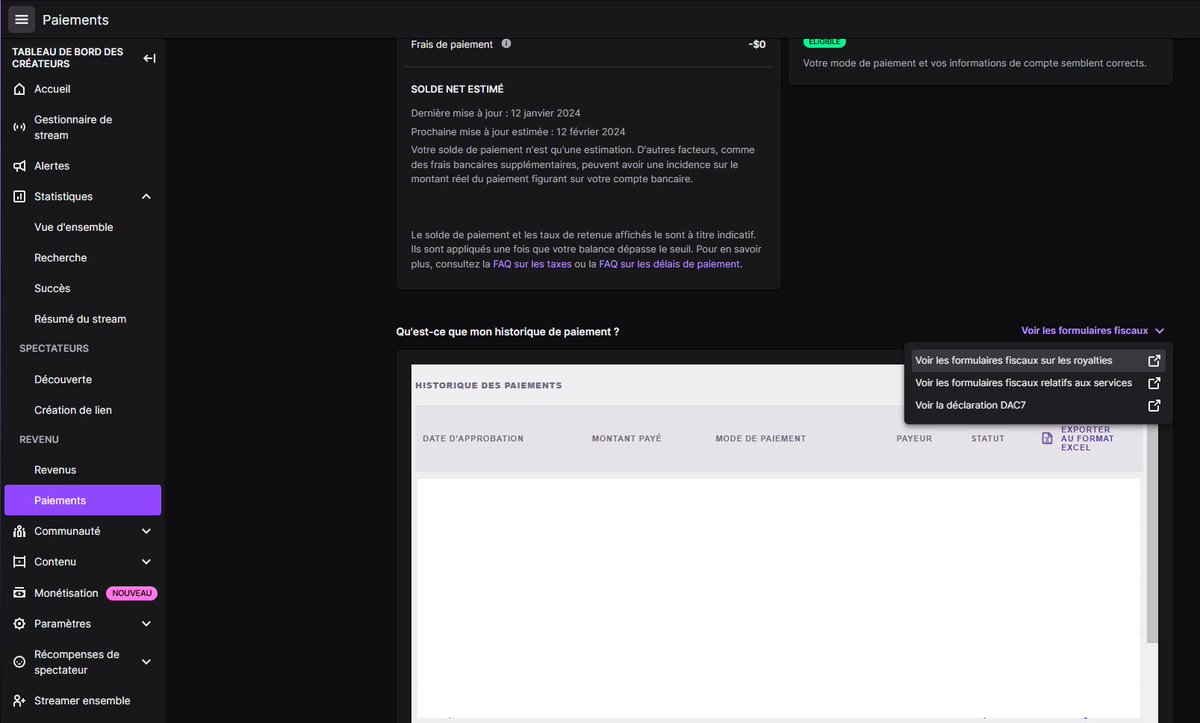Click the Excel export file icon
The height and width of the screenshot is (723, 1200).
[1047, 439]
